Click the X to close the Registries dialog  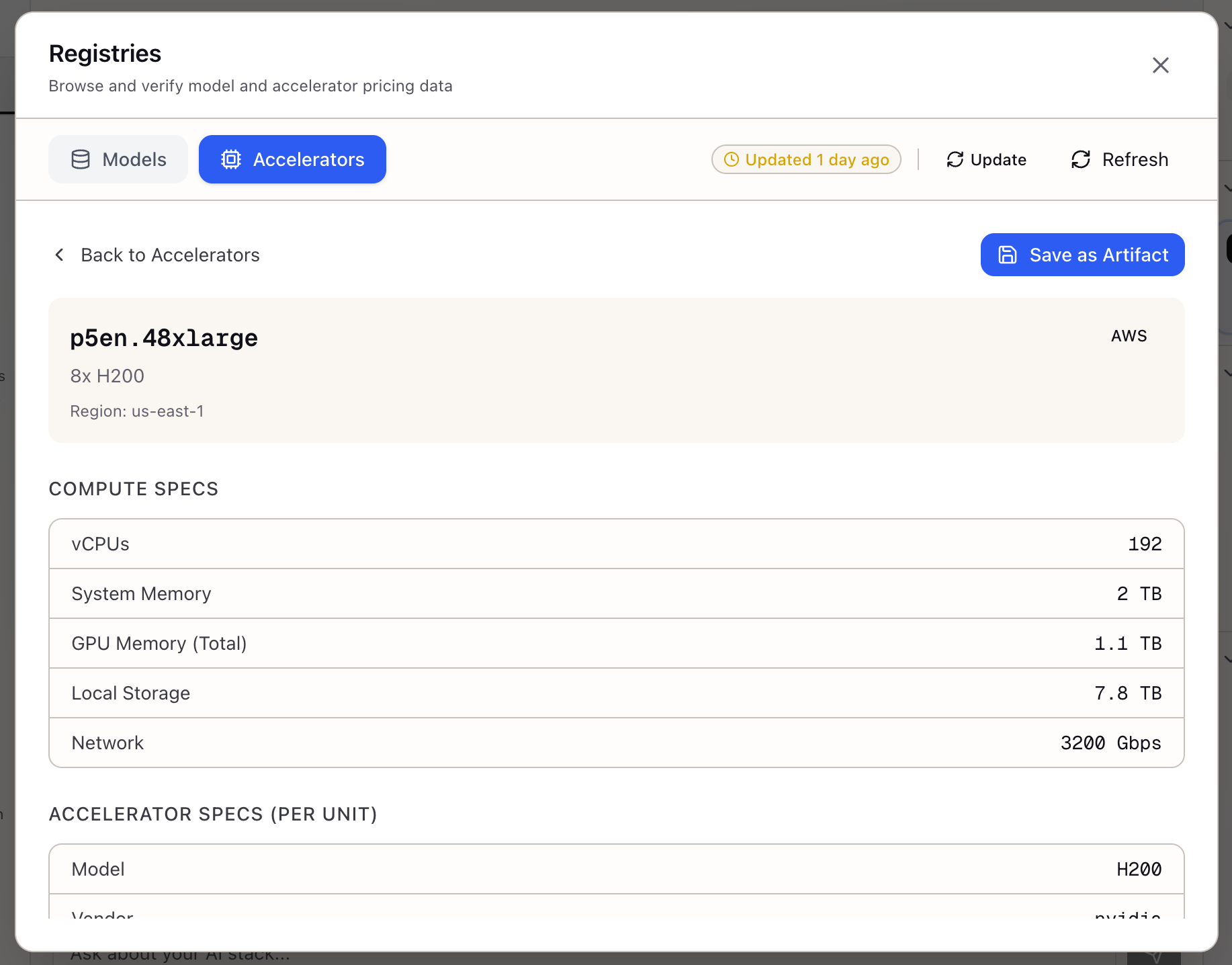pos(1160,65)
